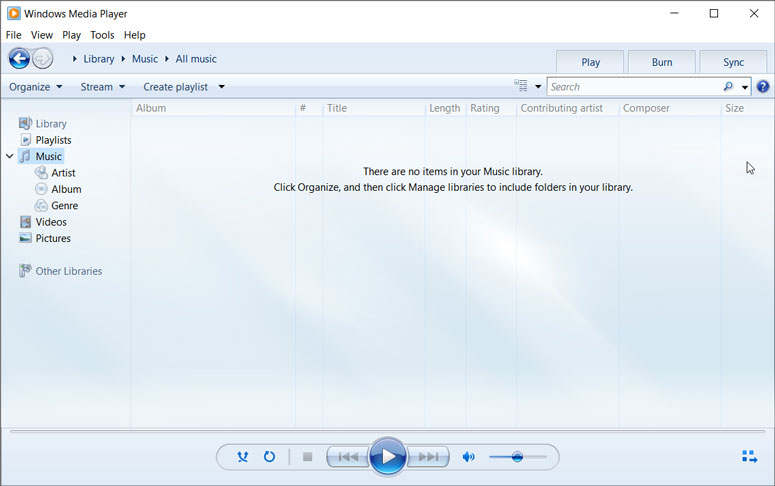Click All music in the breadcrumb
The image size is (775, 486).
(x=196, y=59)
